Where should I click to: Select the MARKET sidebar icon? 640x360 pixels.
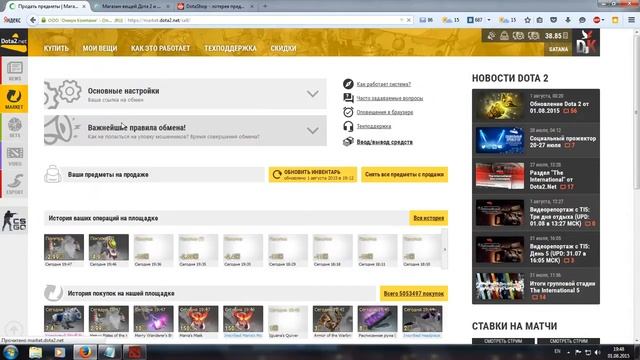14,98
